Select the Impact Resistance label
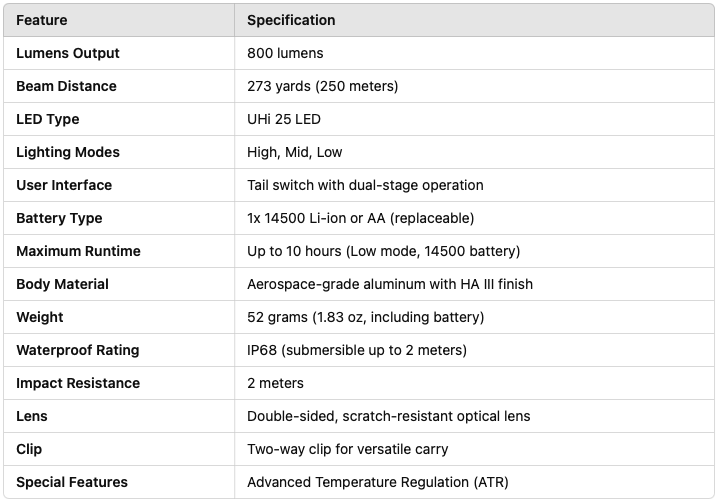 point(78,383)
